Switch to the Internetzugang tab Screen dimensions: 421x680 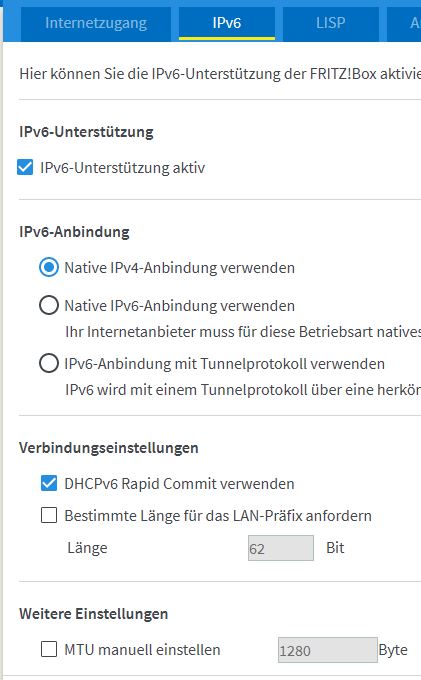click(96, 23)
